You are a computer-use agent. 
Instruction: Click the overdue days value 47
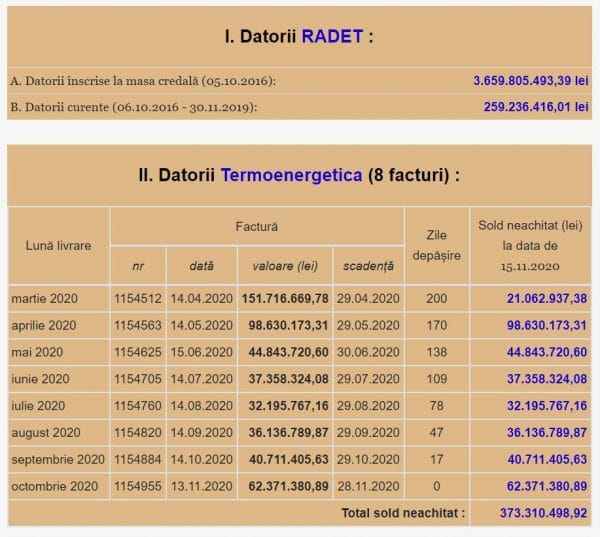(x=437, y=433)
